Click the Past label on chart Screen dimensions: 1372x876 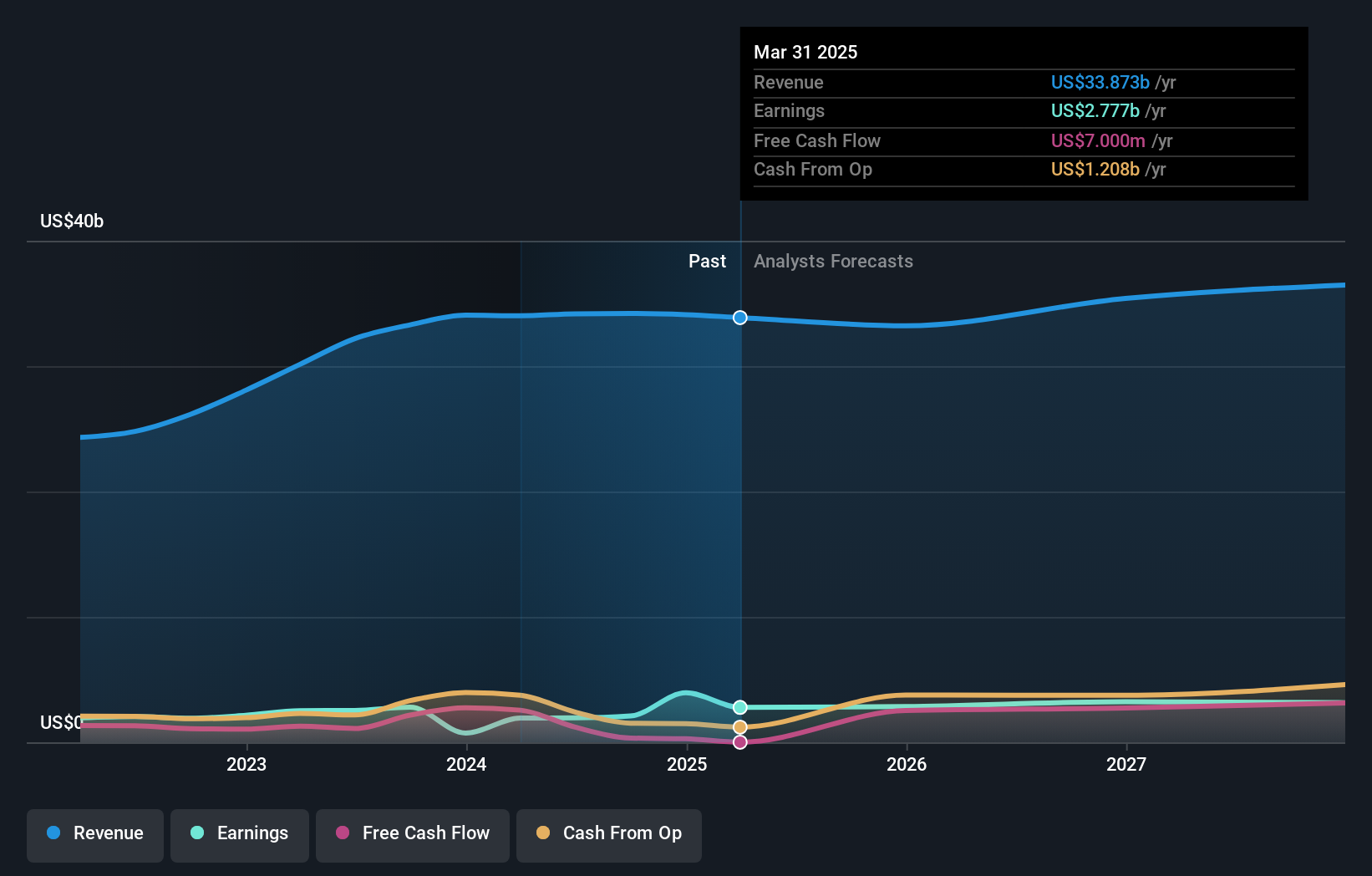707,261
